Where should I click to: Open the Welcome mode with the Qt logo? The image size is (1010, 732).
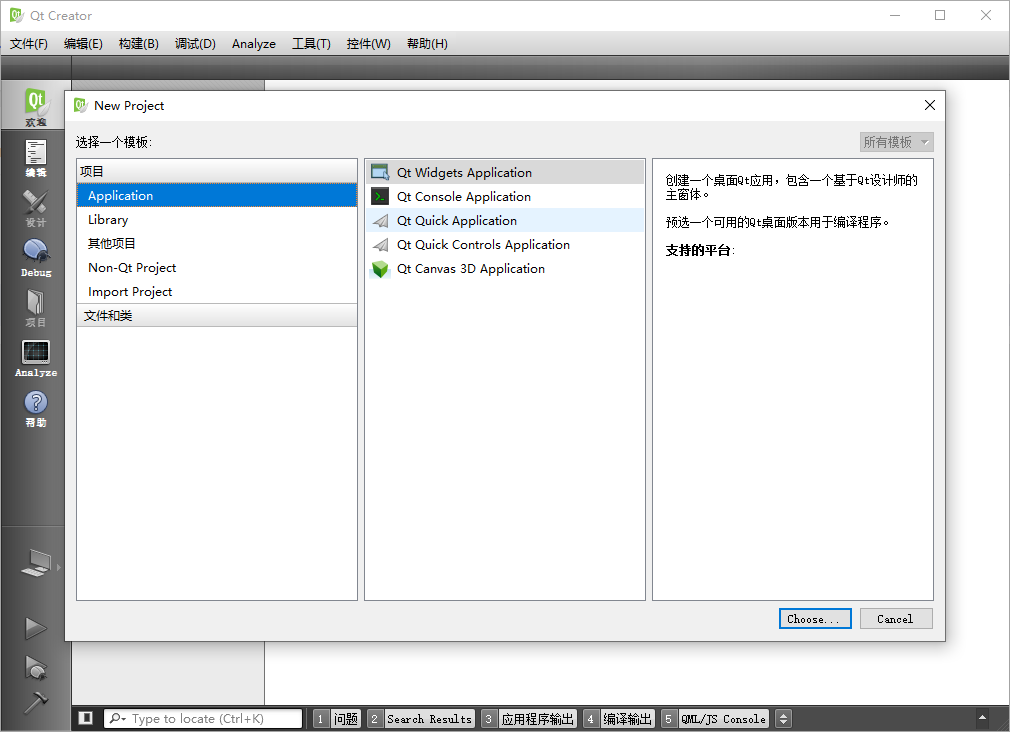(x=35, y=106)
